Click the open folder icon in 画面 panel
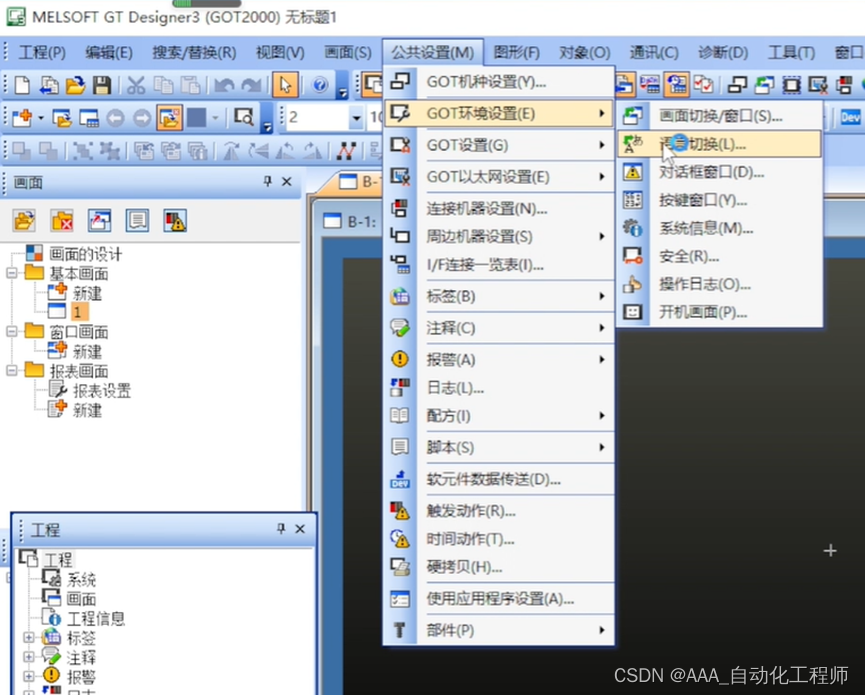This screenshot has width=865, height=695. 24,221
